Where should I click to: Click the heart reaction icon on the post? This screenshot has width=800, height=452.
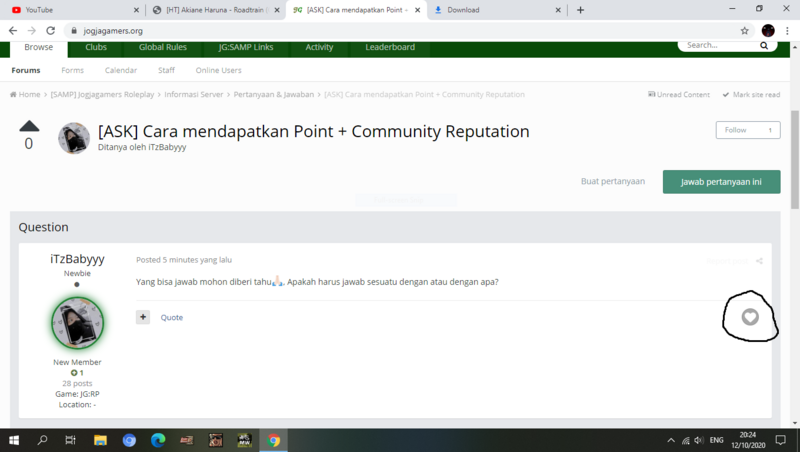click(749, 317)
